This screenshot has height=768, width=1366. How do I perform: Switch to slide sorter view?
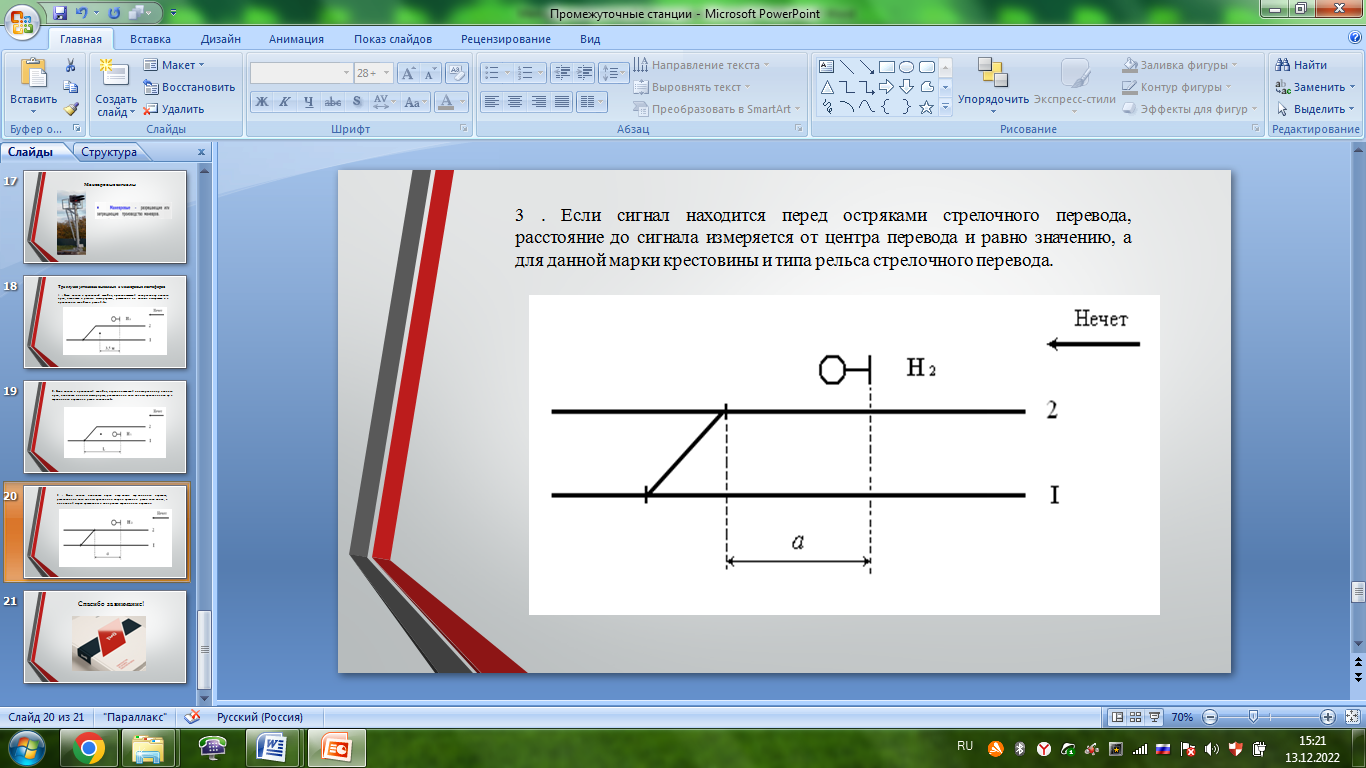(x=1137, y=717)
